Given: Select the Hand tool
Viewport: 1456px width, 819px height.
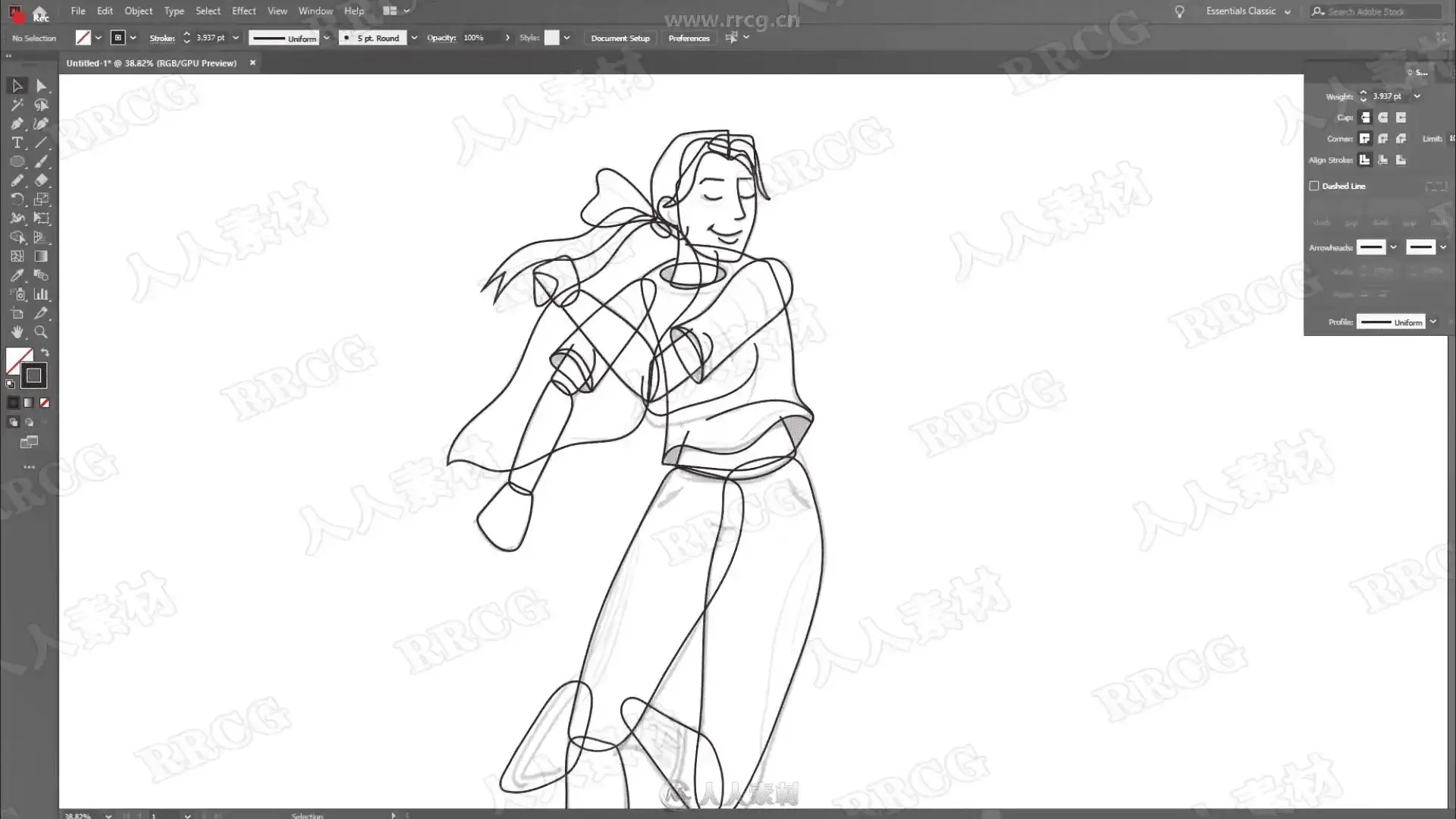Looking at the screenshot, I should 17,332.
